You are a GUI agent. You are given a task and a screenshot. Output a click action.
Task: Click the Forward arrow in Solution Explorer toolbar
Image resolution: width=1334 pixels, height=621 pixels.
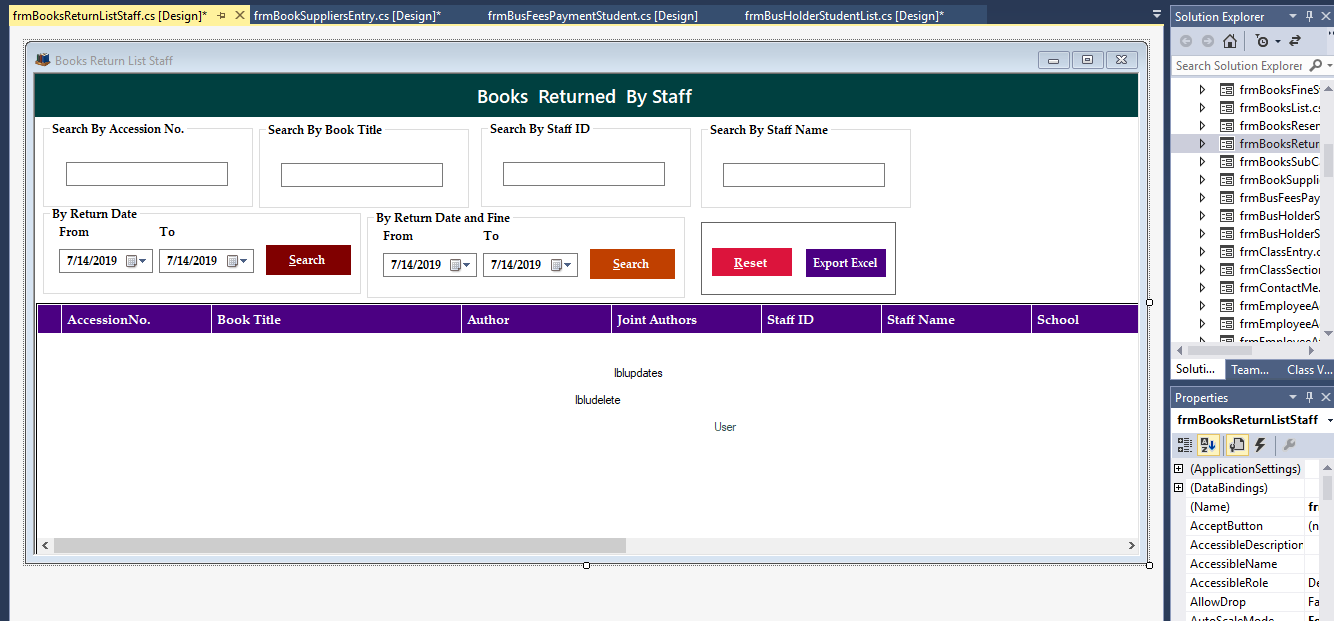pos(1208,41)
